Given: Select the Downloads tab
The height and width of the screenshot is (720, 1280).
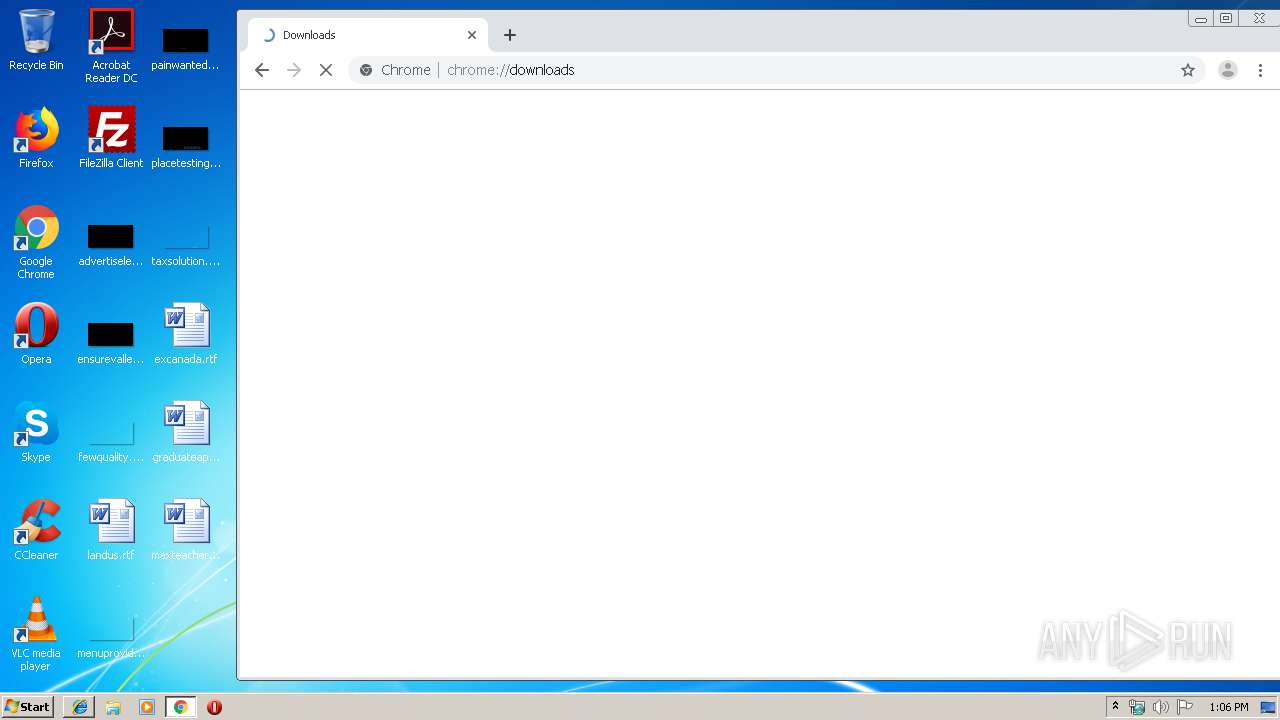Looking at the screenshot, I should tap(367, 35).
